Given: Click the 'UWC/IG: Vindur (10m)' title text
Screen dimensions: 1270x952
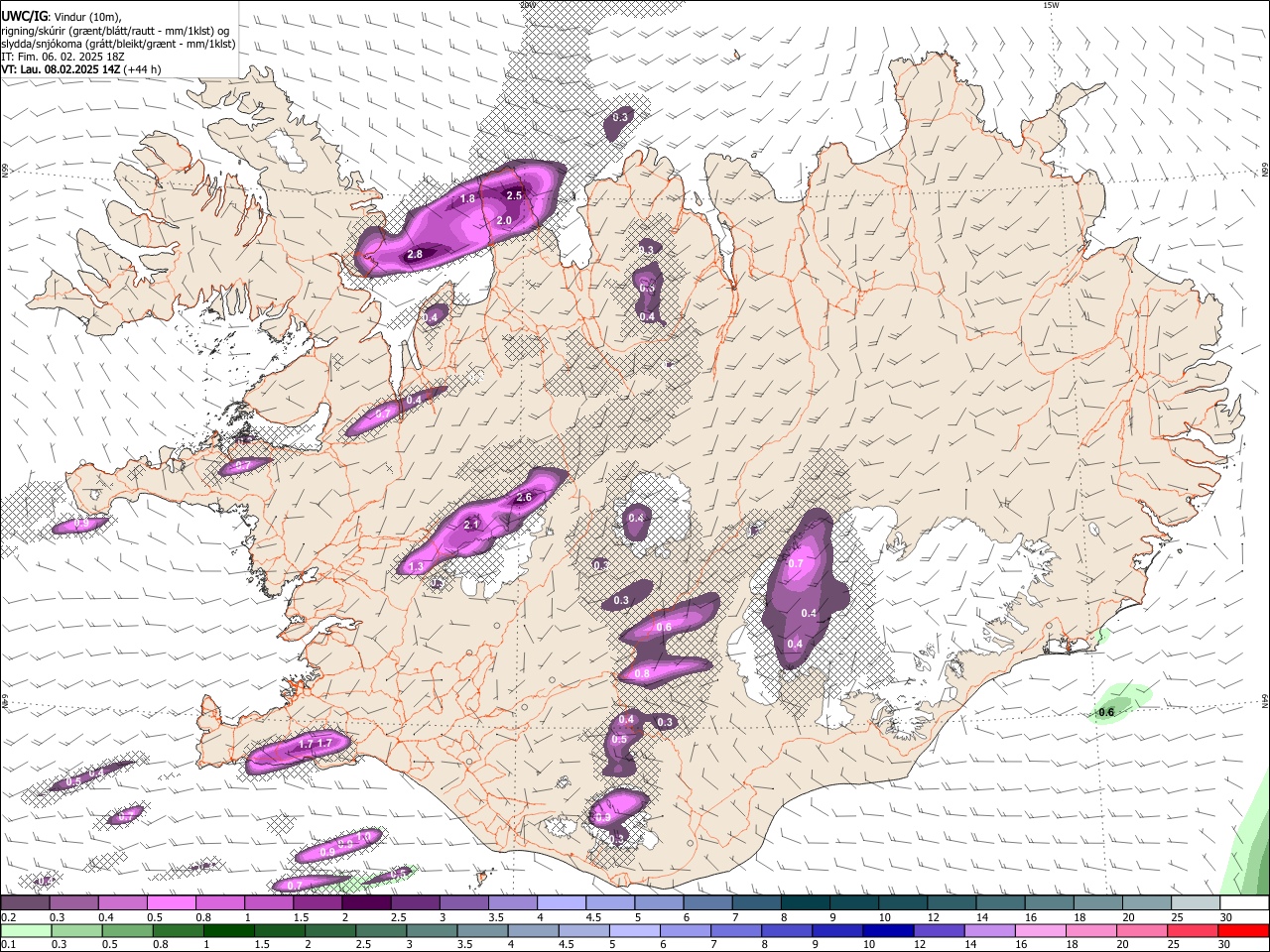Looking at the screenshot, I should tap(61, 17).
